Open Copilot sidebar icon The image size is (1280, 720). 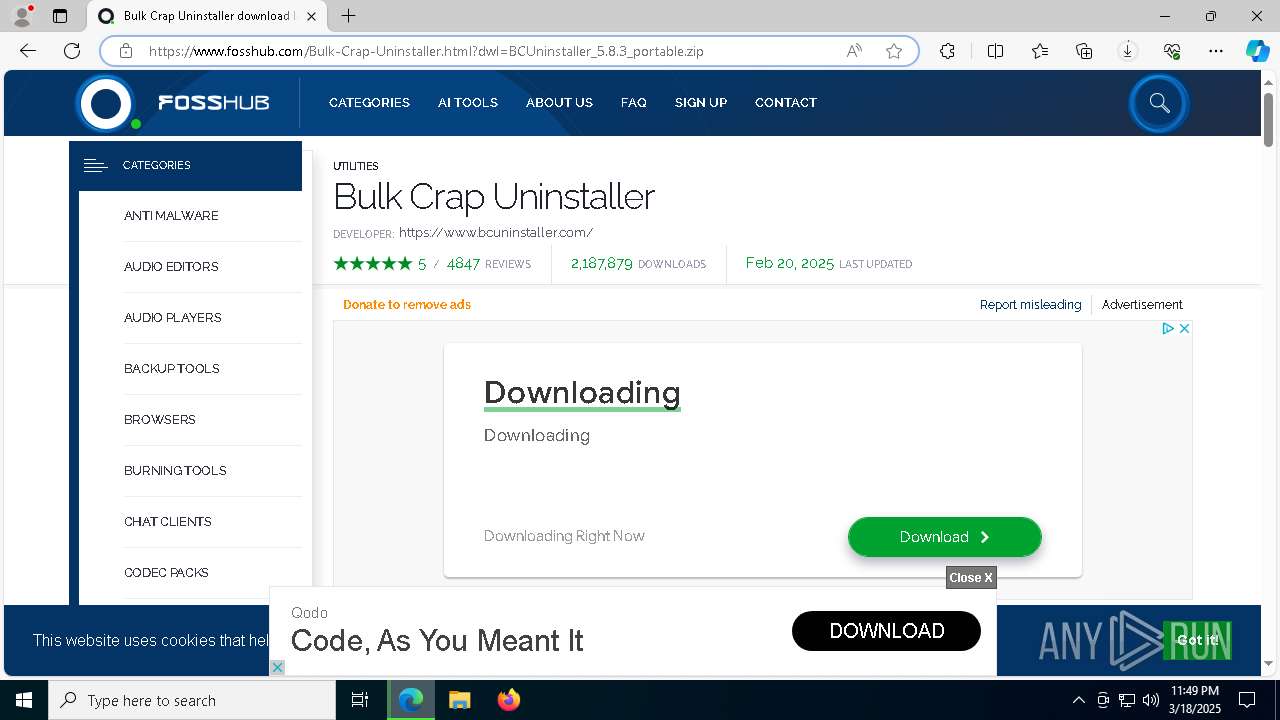tap(1258, 51)
